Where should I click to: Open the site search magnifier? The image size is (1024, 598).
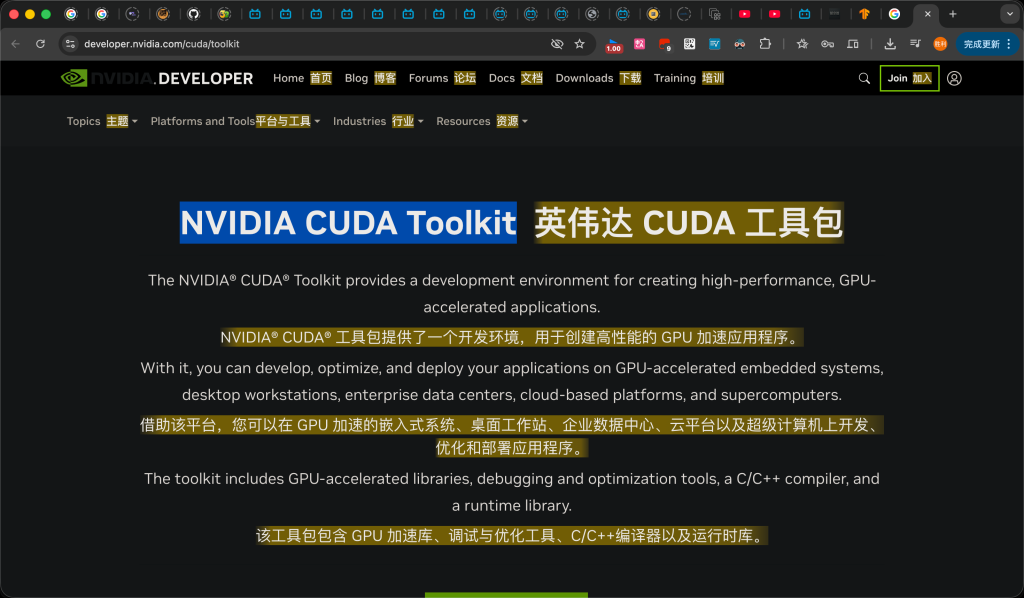(864, 78)
